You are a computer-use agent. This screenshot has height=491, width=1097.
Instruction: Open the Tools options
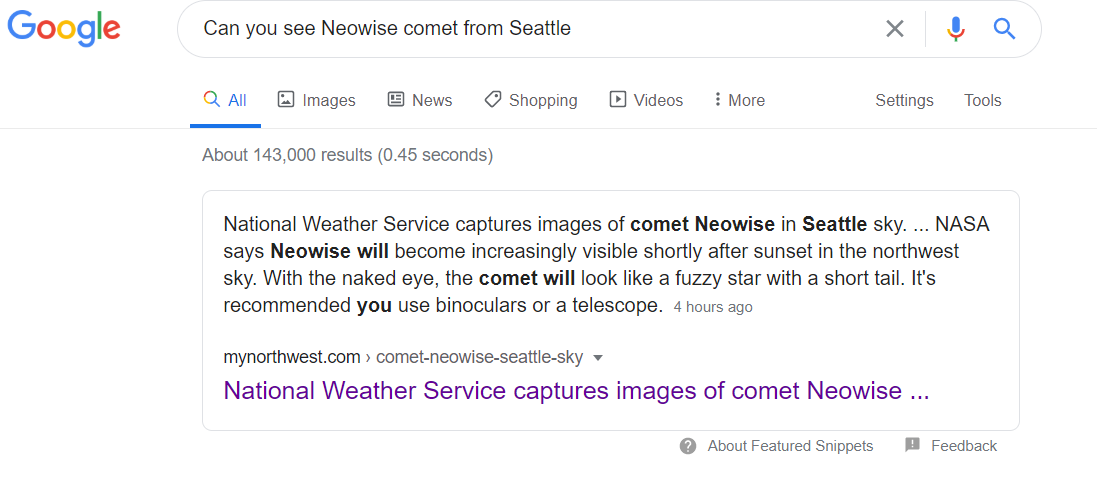tap(982, 100)
